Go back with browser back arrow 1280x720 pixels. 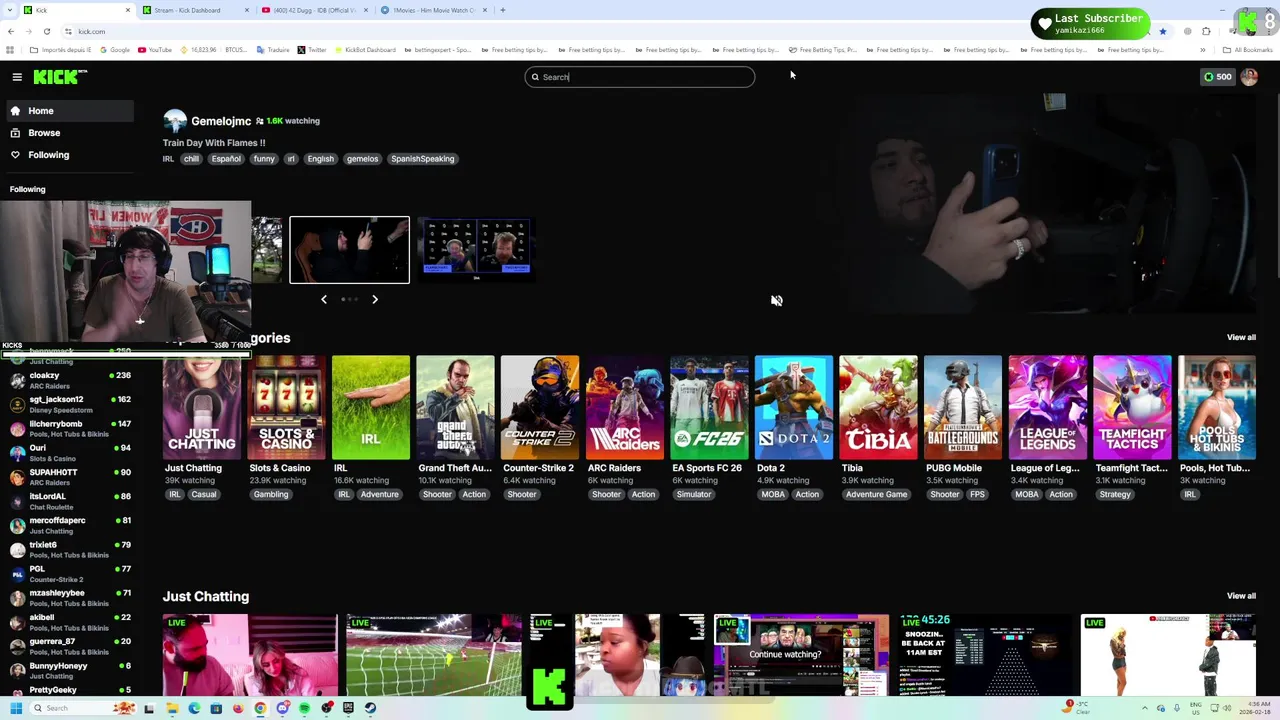point(10,31)
